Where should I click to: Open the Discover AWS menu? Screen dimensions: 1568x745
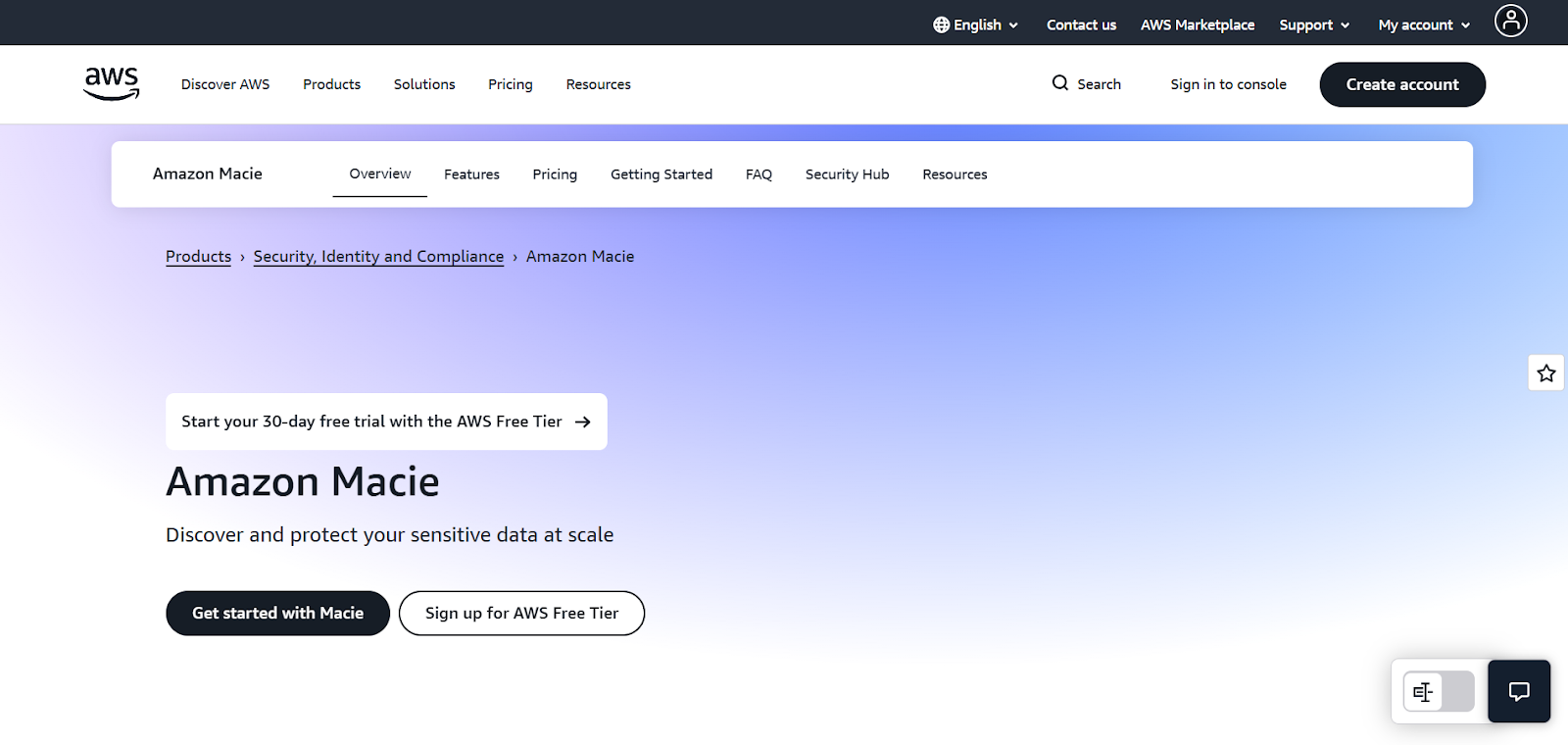225,84
